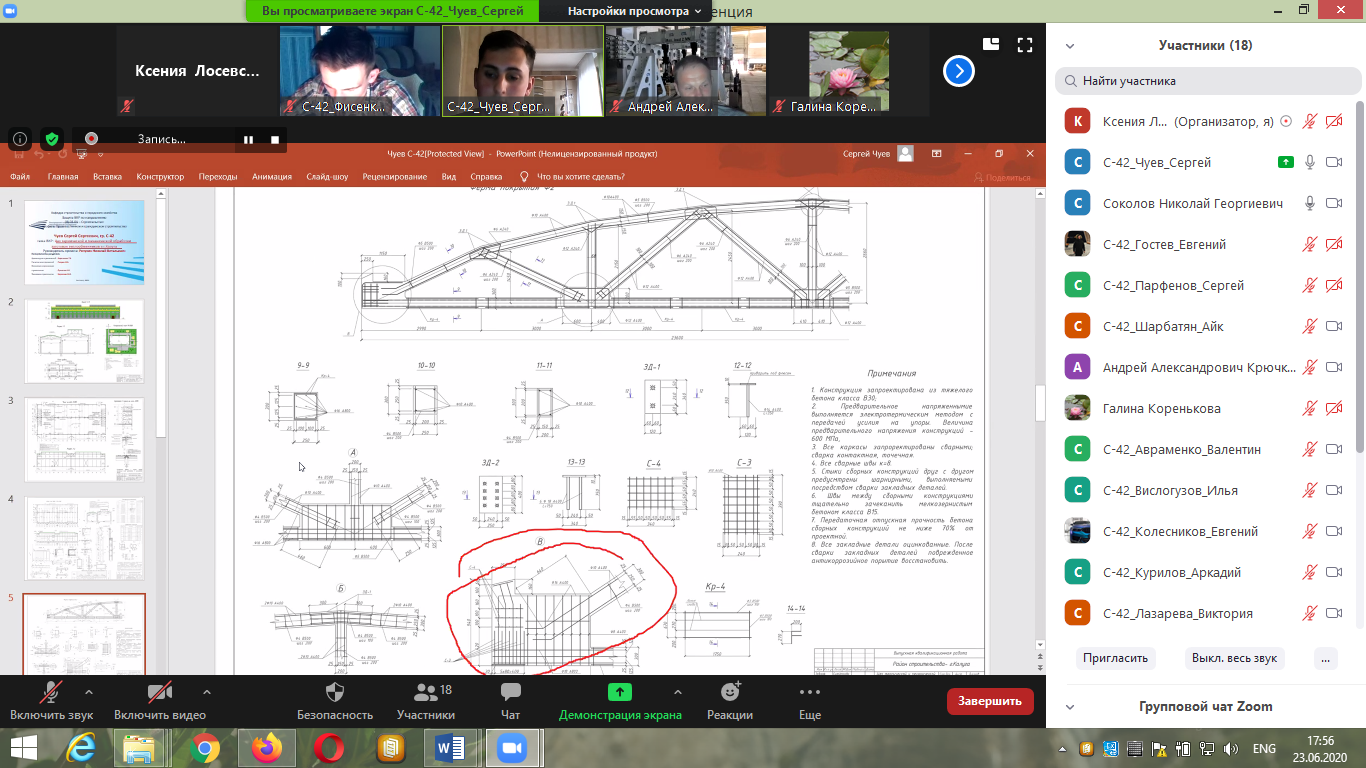Open Конструктор tab in shared PowerPoint

[160, 177]
